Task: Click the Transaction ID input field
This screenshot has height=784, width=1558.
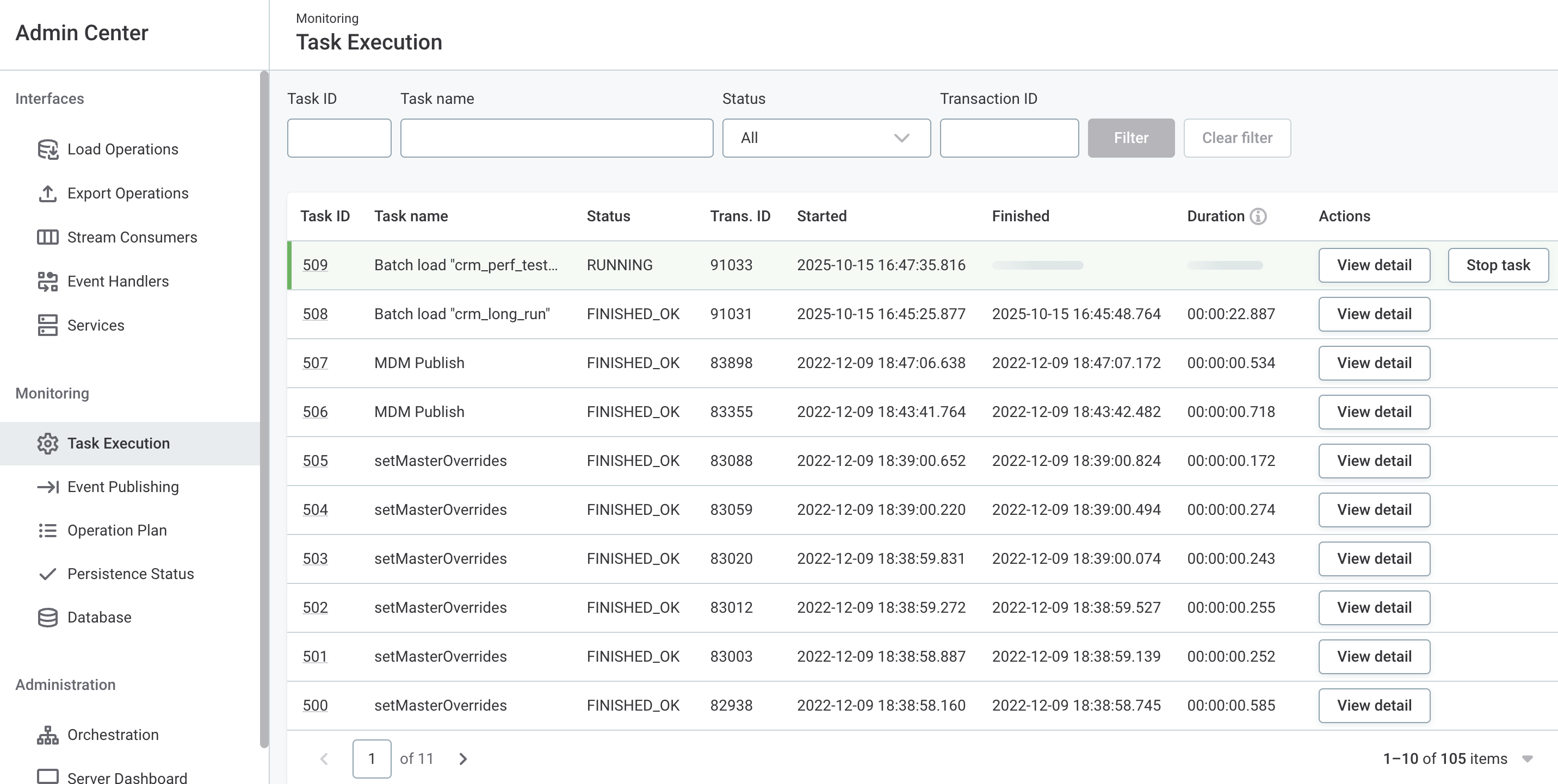Action: (1009, 138)
